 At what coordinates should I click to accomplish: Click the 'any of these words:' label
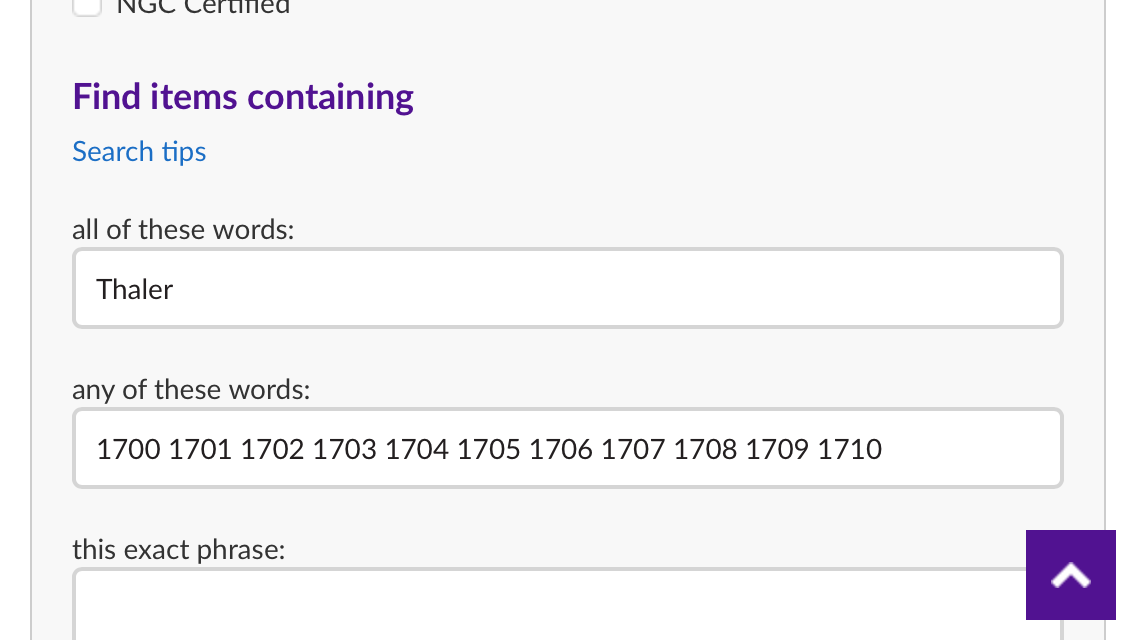[191, 389]
